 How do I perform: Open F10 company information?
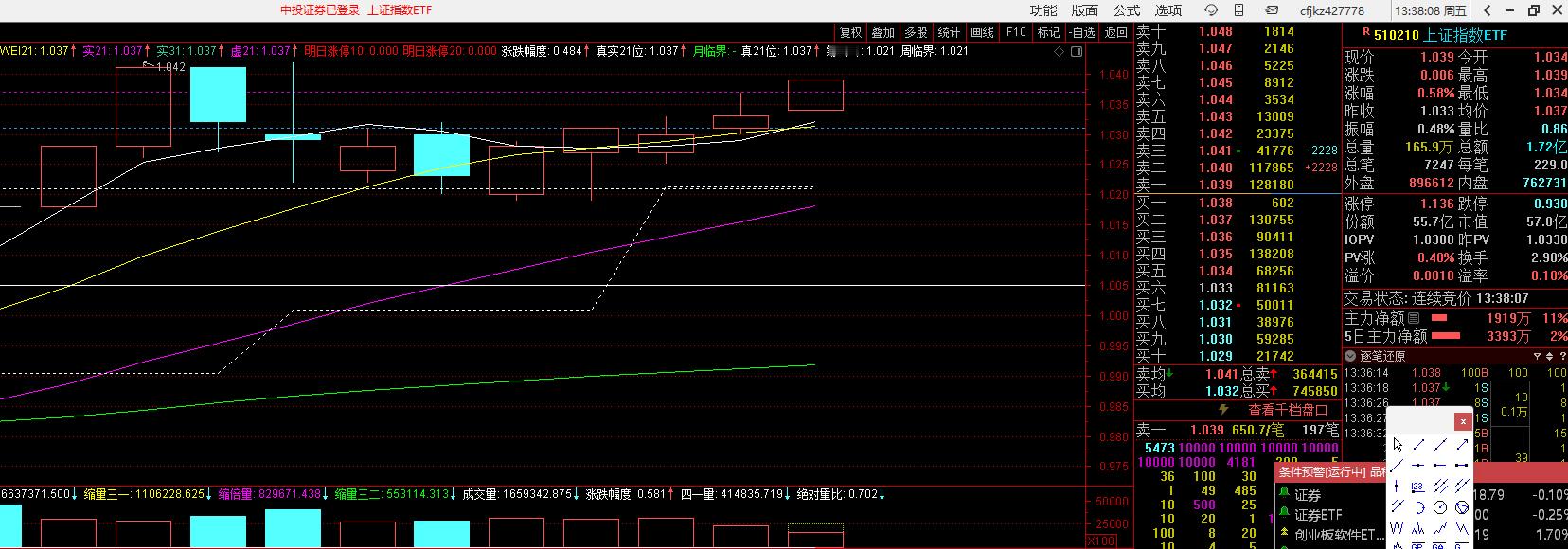coord(1016,32)
